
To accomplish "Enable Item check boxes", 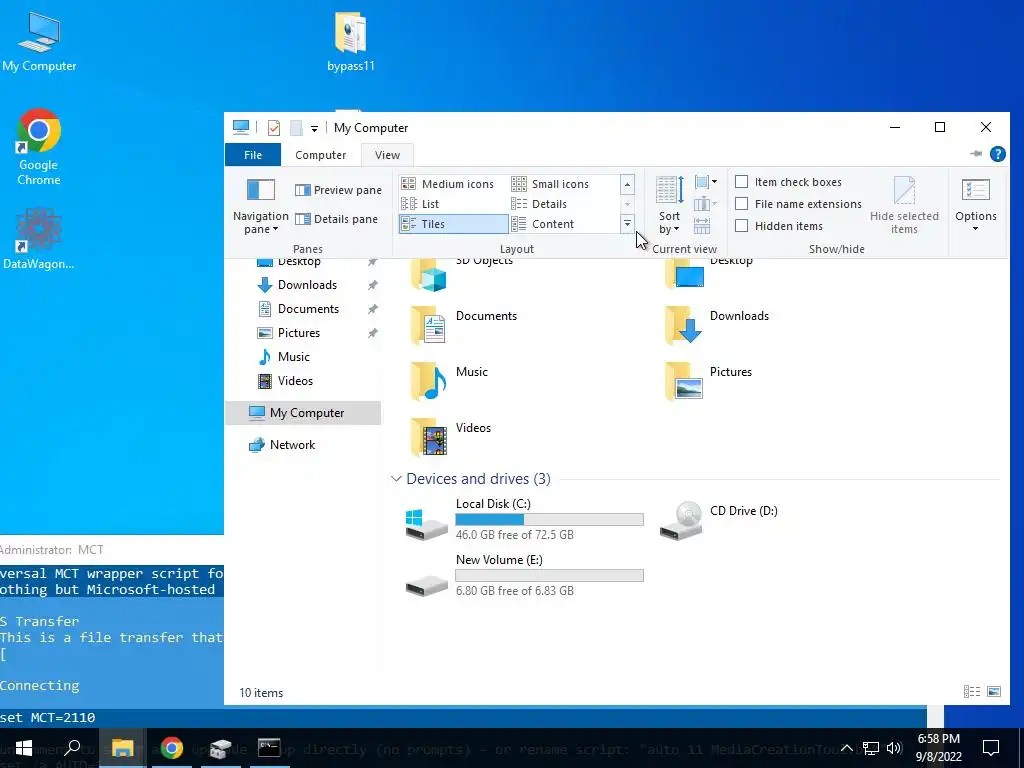I will click(742, 182).
